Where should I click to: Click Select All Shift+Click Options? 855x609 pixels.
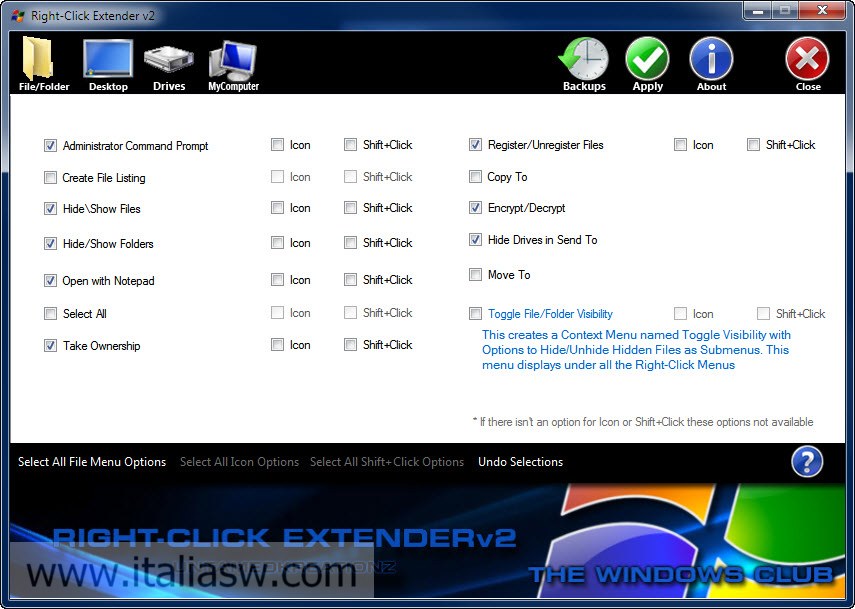tap(387, 462)
